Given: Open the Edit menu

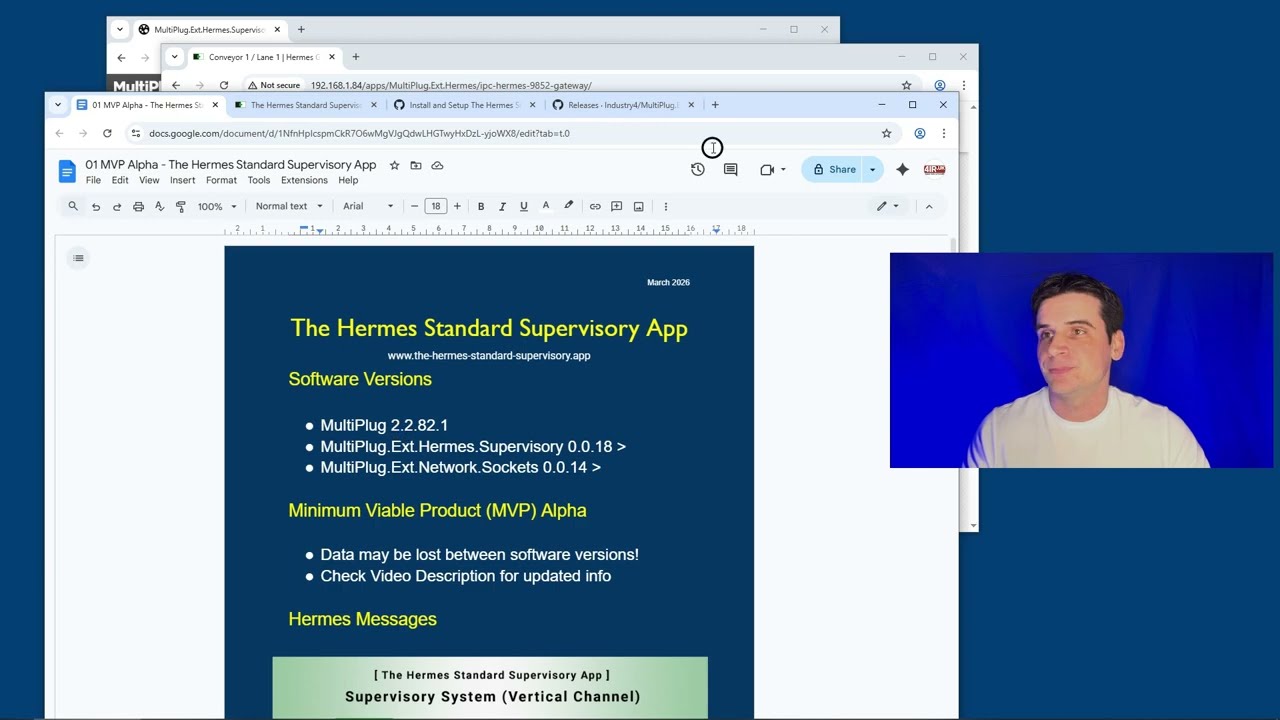Looking at the screenshot, I should 120,180.
